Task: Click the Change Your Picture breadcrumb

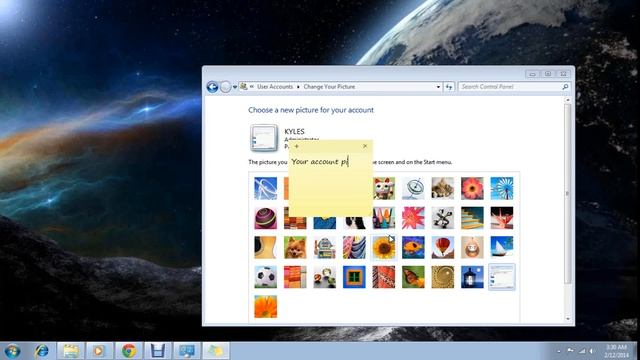Action: (329, 87)
